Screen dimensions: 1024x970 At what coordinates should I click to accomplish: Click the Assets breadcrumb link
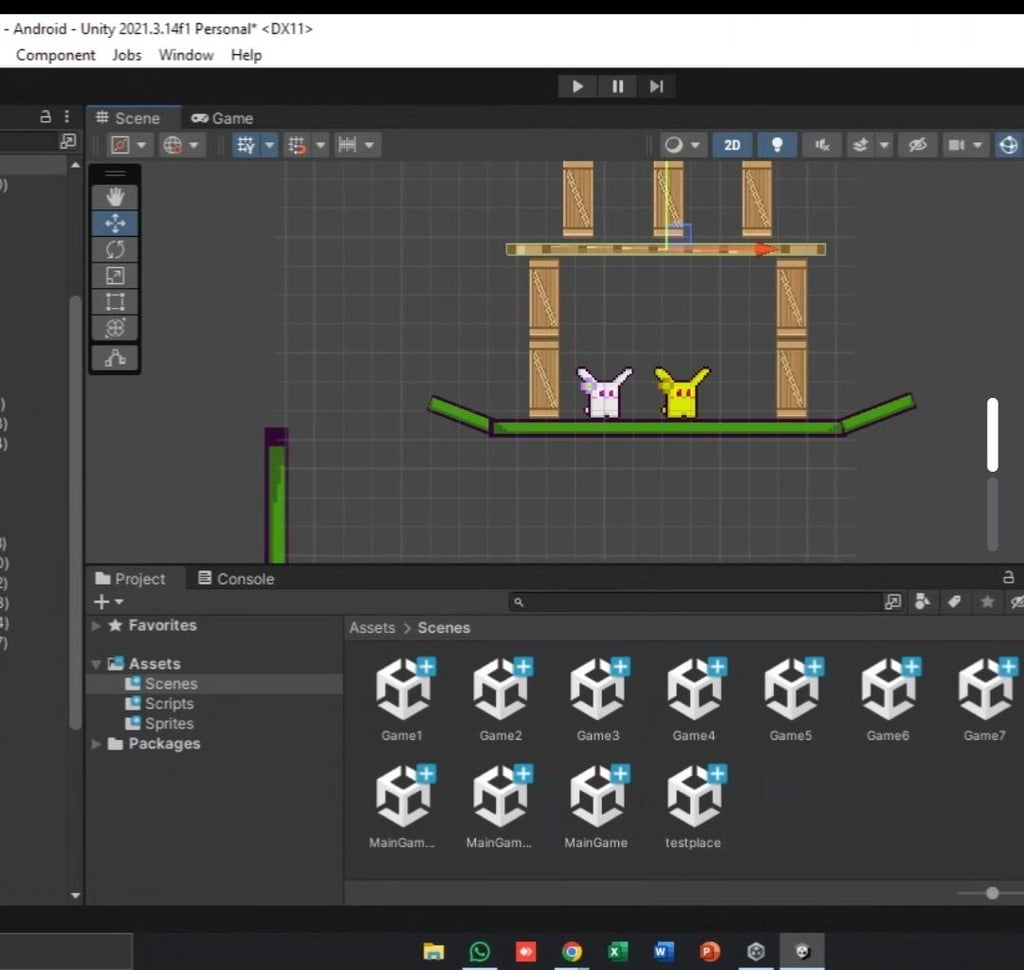[x=372, y=628]
